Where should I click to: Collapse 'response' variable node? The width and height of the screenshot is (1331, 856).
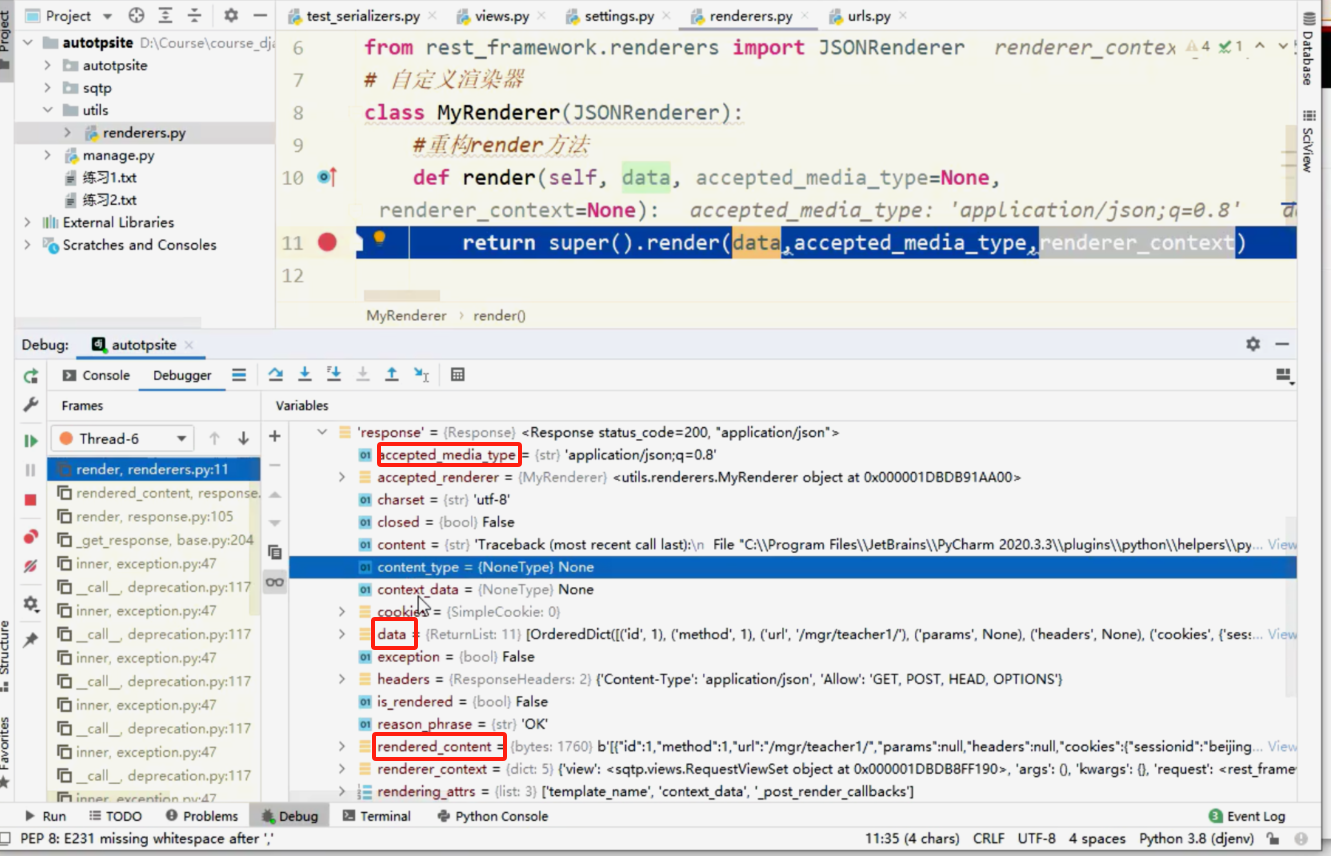[322, 432]
